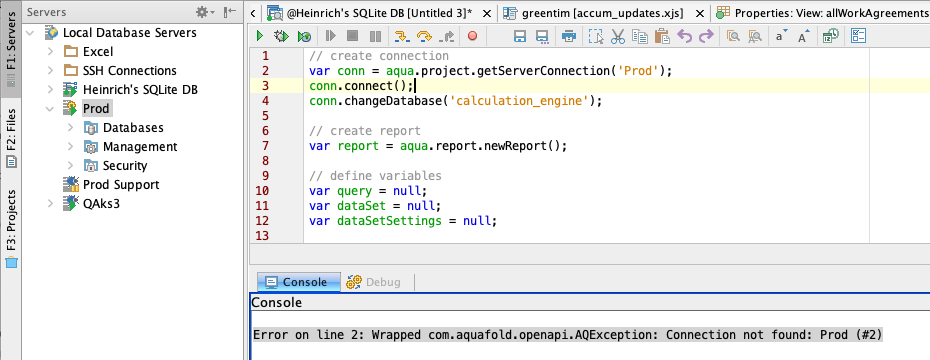The height and width of the screenshot is (360, 930).
Task: Click the play-with-globe run icon
Action: click(x=304, y=37)
